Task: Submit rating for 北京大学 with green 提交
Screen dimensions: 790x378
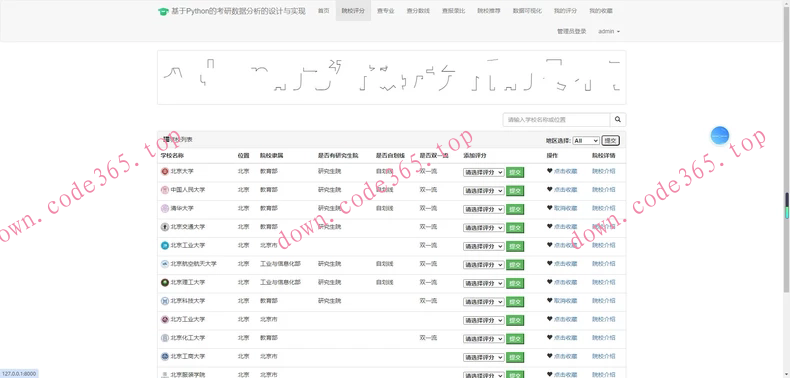Action: (x=515, y=172)
